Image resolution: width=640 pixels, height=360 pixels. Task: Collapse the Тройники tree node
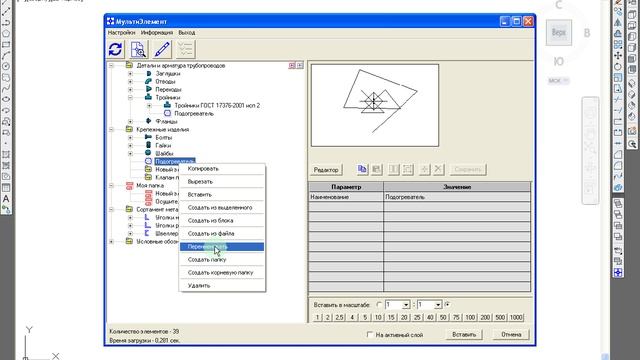click(130, 98)
